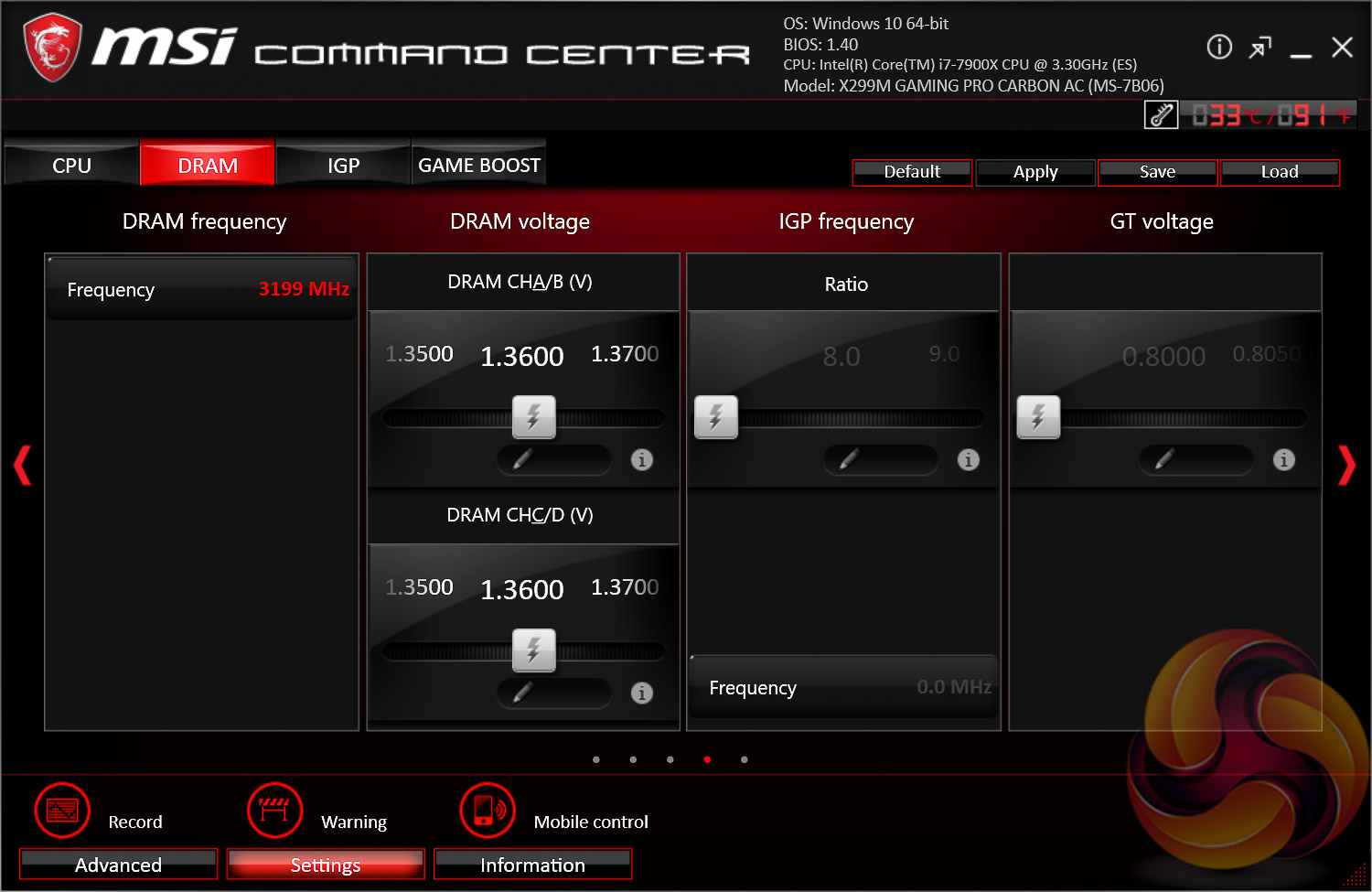The height and width of the screenshot is (892, 1372).
Task: Apply the current DRAM settings
Action: [1035, 172]
